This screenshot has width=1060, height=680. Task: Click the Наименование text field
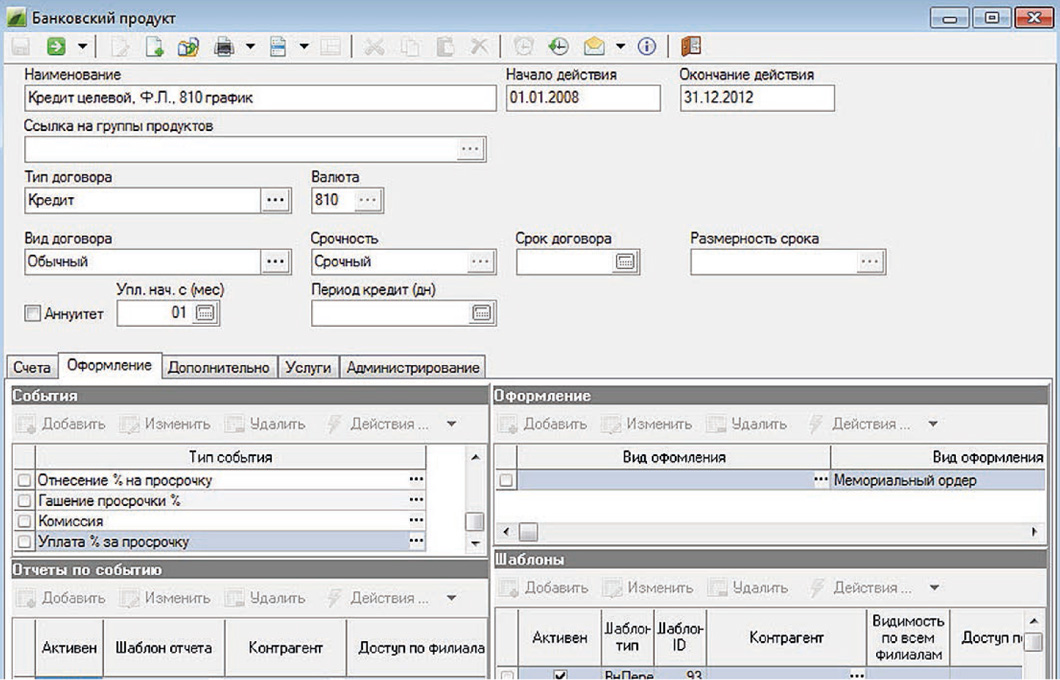260,98
